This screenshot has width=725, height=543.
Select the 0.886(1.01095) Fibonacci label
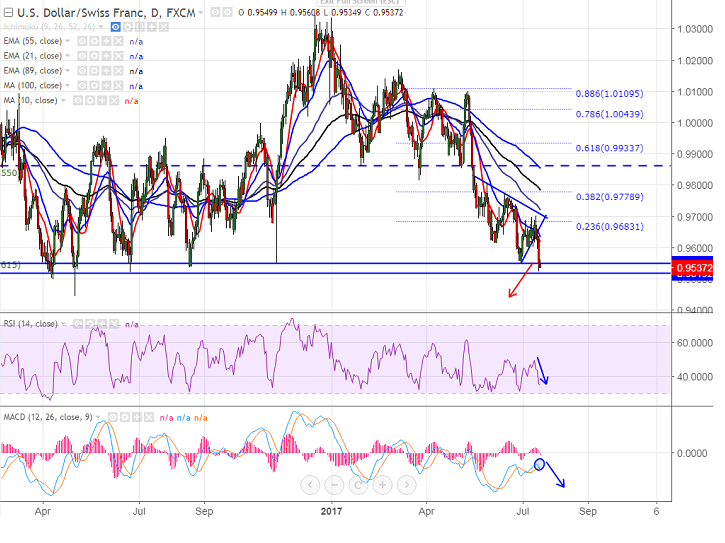pyautogui.click(x=609, y=93)
